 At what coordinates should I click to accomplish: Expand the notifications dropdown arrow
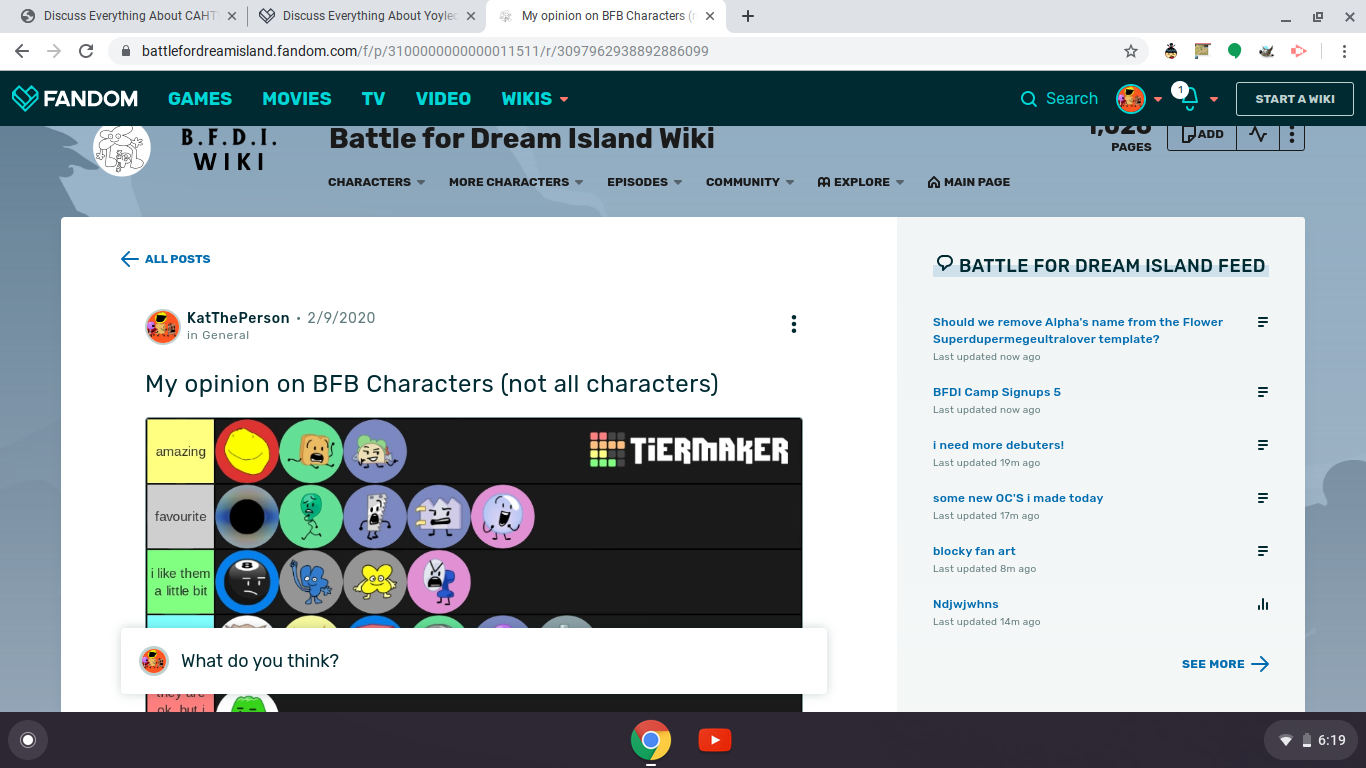1214,99
